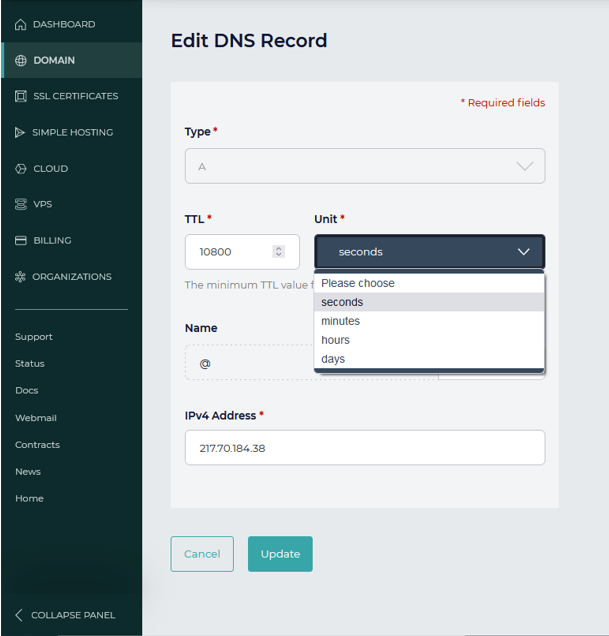Click the TTL stepper arrows

(279, 252)
